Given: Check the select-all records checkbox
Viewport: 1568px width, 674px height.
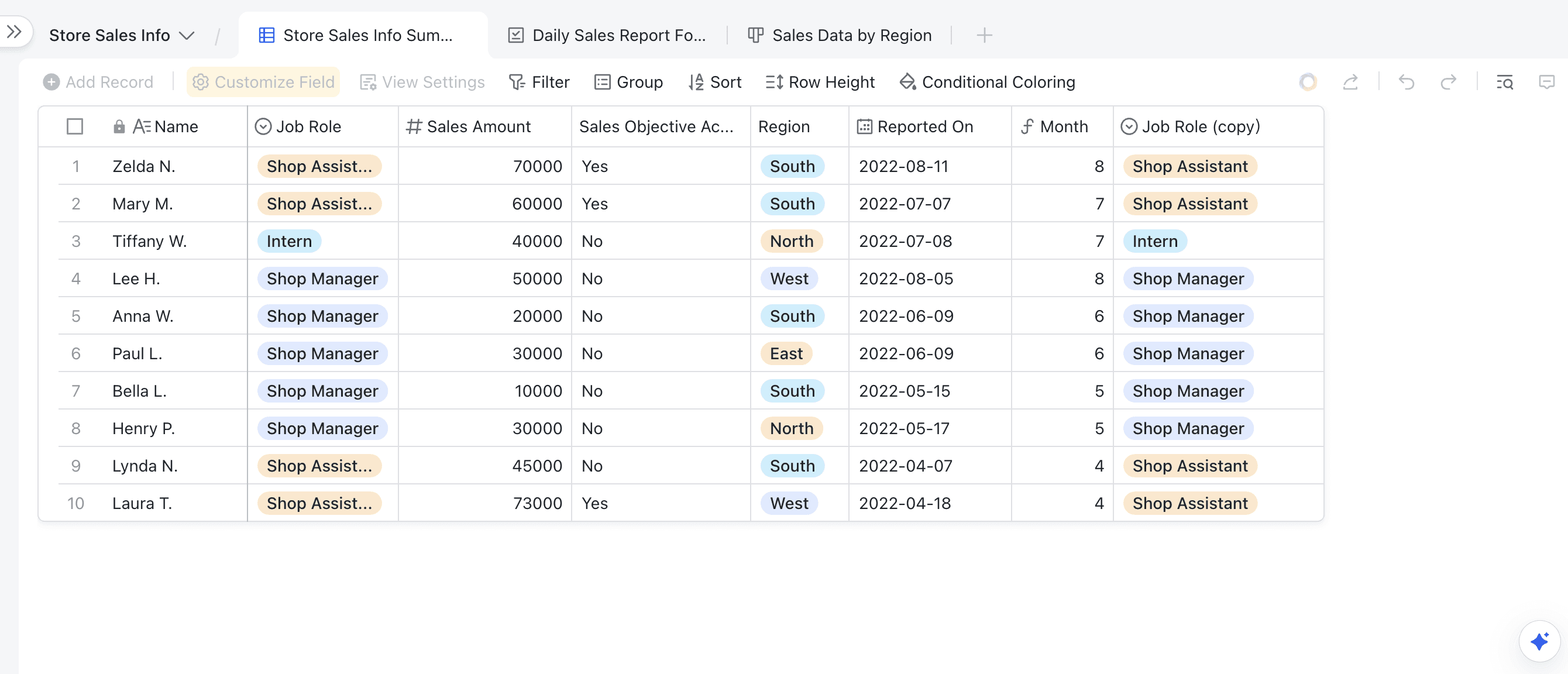Looking at the screenshot, I should [75, 126].
